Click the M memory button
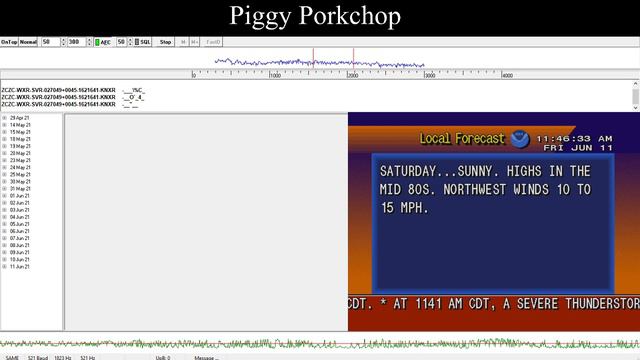Viewport: 640px width, 360px height. [x=183, y=42]
